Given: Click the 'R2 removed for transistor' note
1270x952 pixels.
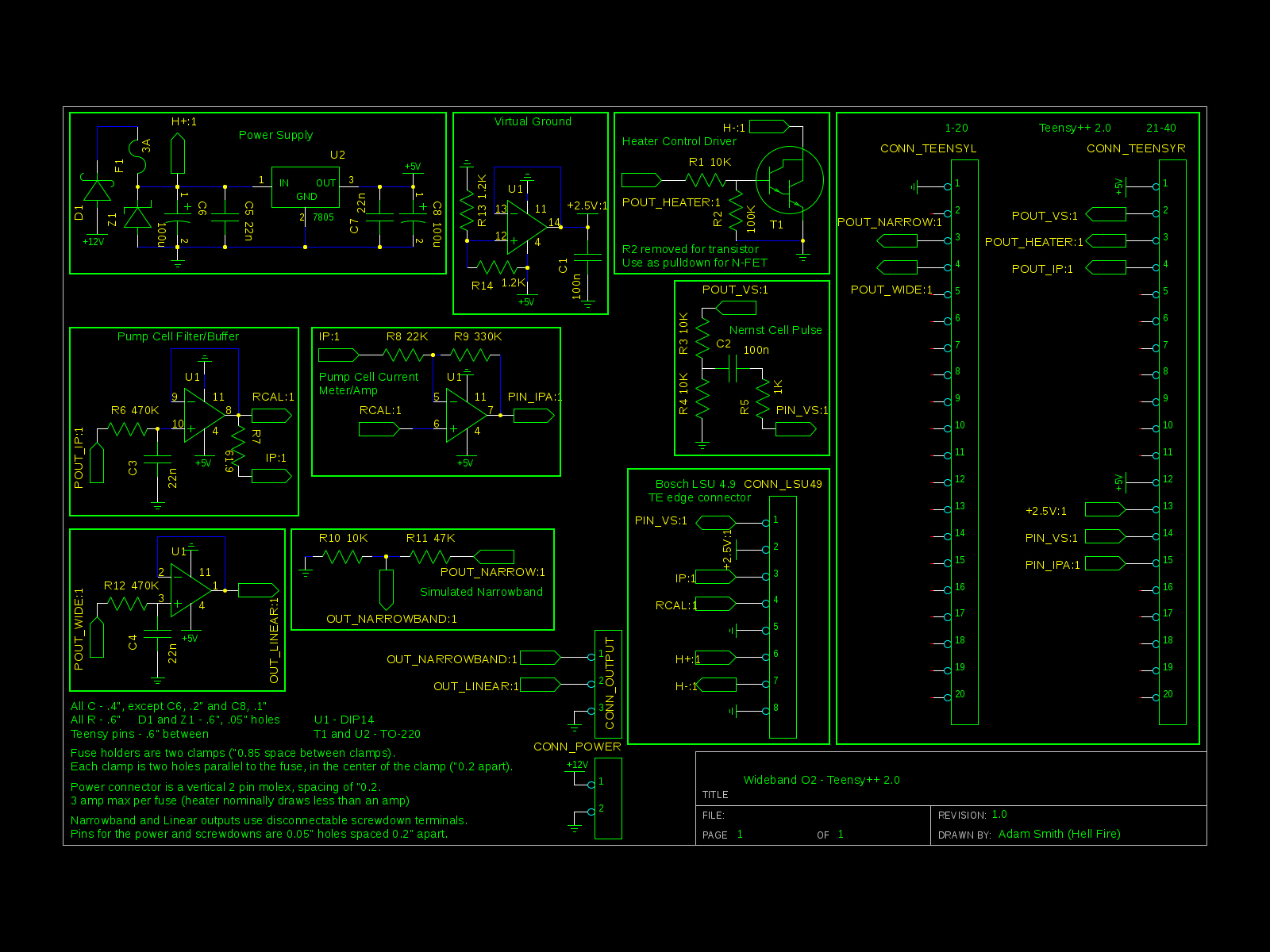Looking at the screenshot, I should pos(690,249).
